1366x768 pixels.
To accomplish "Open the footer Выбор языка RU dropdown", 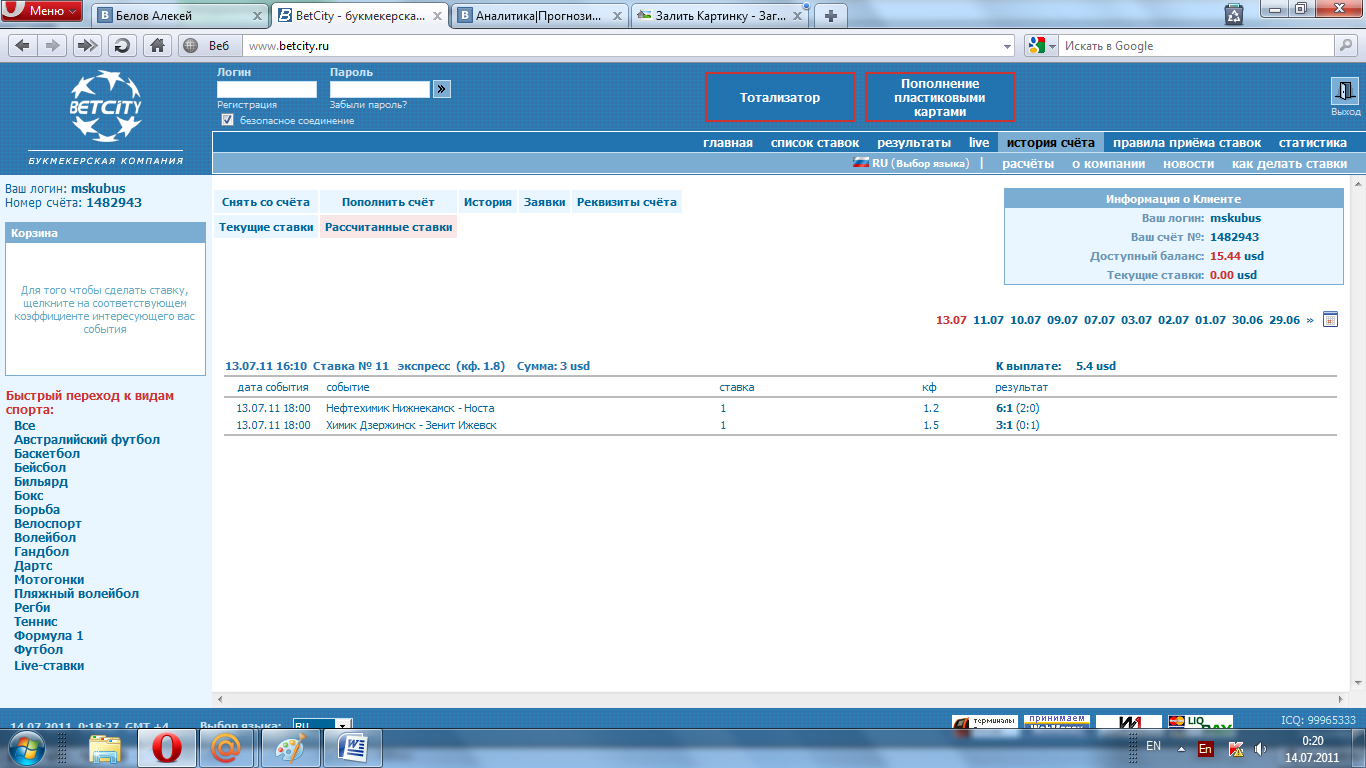I will click(323, 726).
